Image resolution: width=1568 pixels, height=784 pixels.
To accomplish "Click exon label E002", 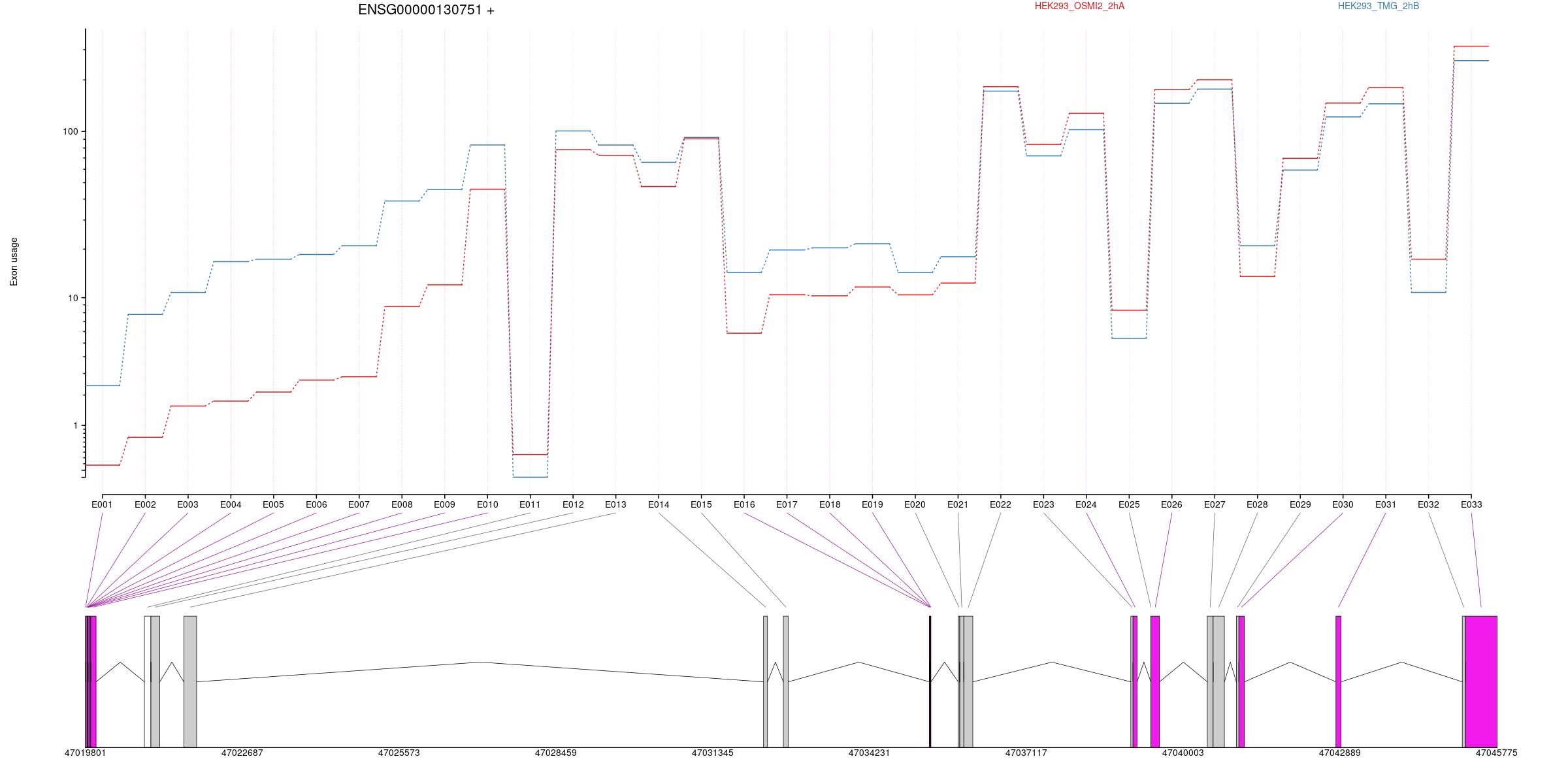I will [x=145, y=504].
